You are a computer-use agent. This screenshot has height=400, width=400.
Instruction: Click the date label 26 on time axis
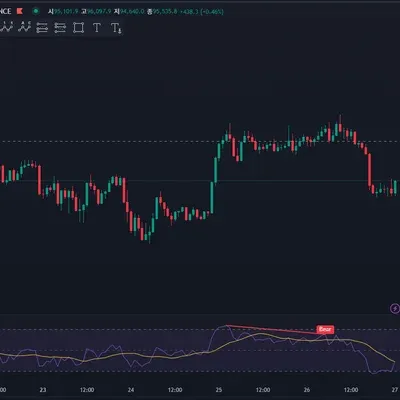(307, 390)
